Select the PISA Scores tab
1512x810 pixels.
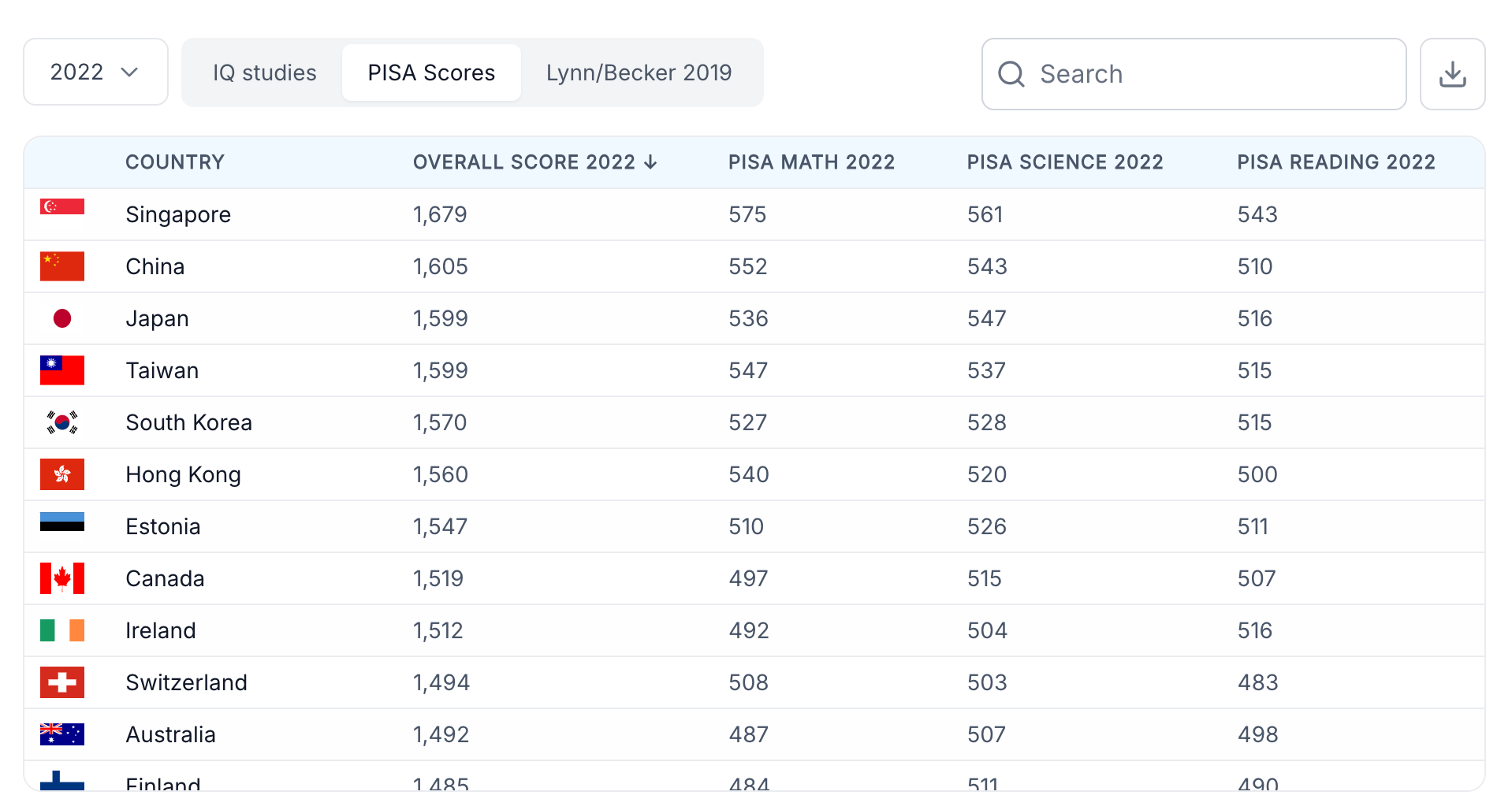(431, 72)
